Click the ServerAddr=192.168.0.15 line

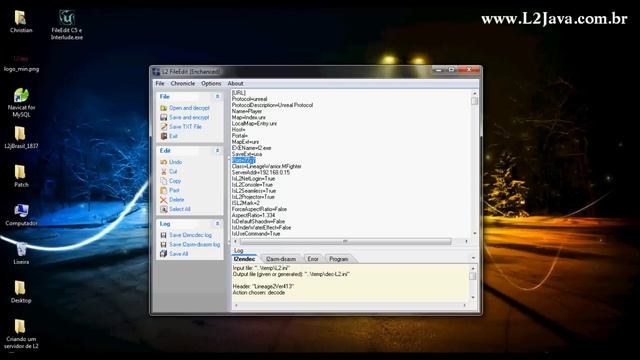click(x=261, y=173)
